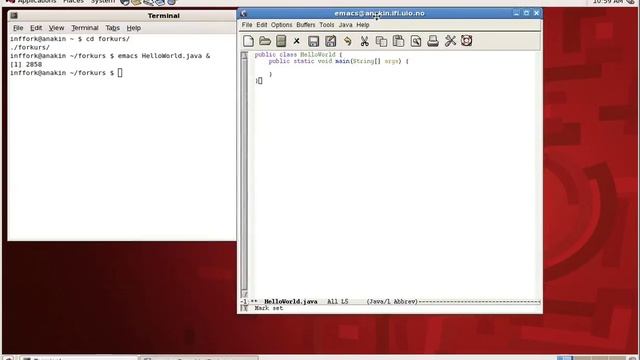Open the View menu in the Terminal window
The image size is (640, 360).
coord(56,28)
